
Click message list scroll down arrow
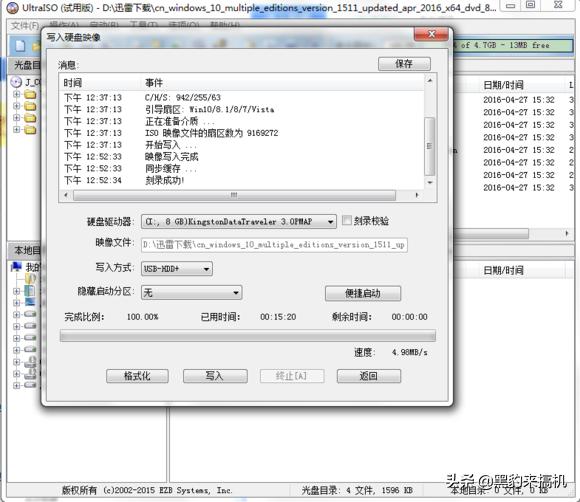click(x=429, y=182)
